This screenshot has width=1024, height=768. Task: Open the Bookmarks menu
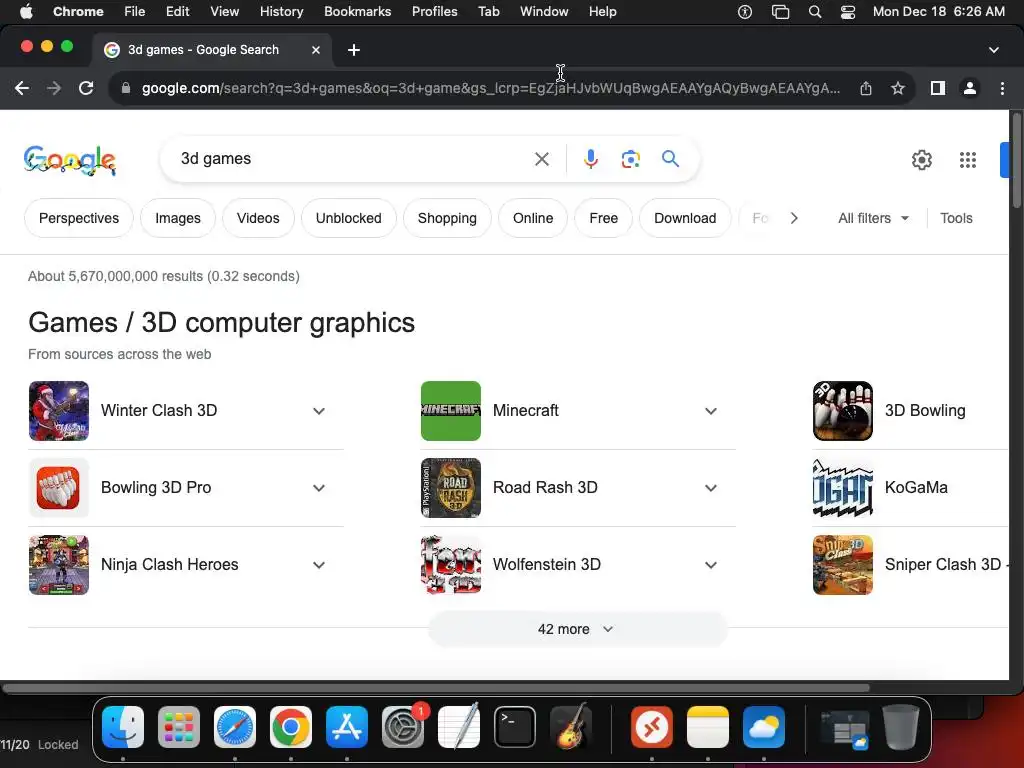click(x=357, y=12)
